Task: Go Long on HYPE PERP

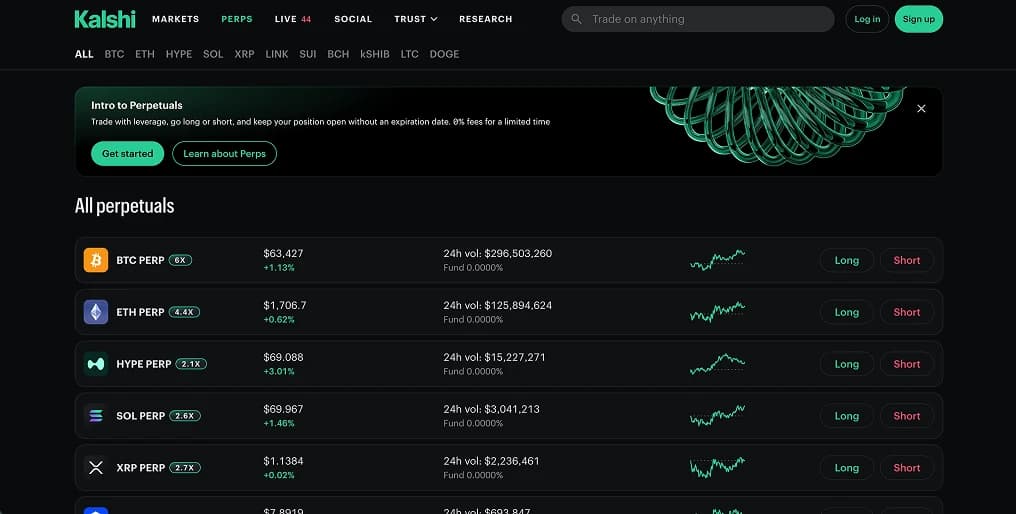Action: pyautogui.click(x=846, y=364)
